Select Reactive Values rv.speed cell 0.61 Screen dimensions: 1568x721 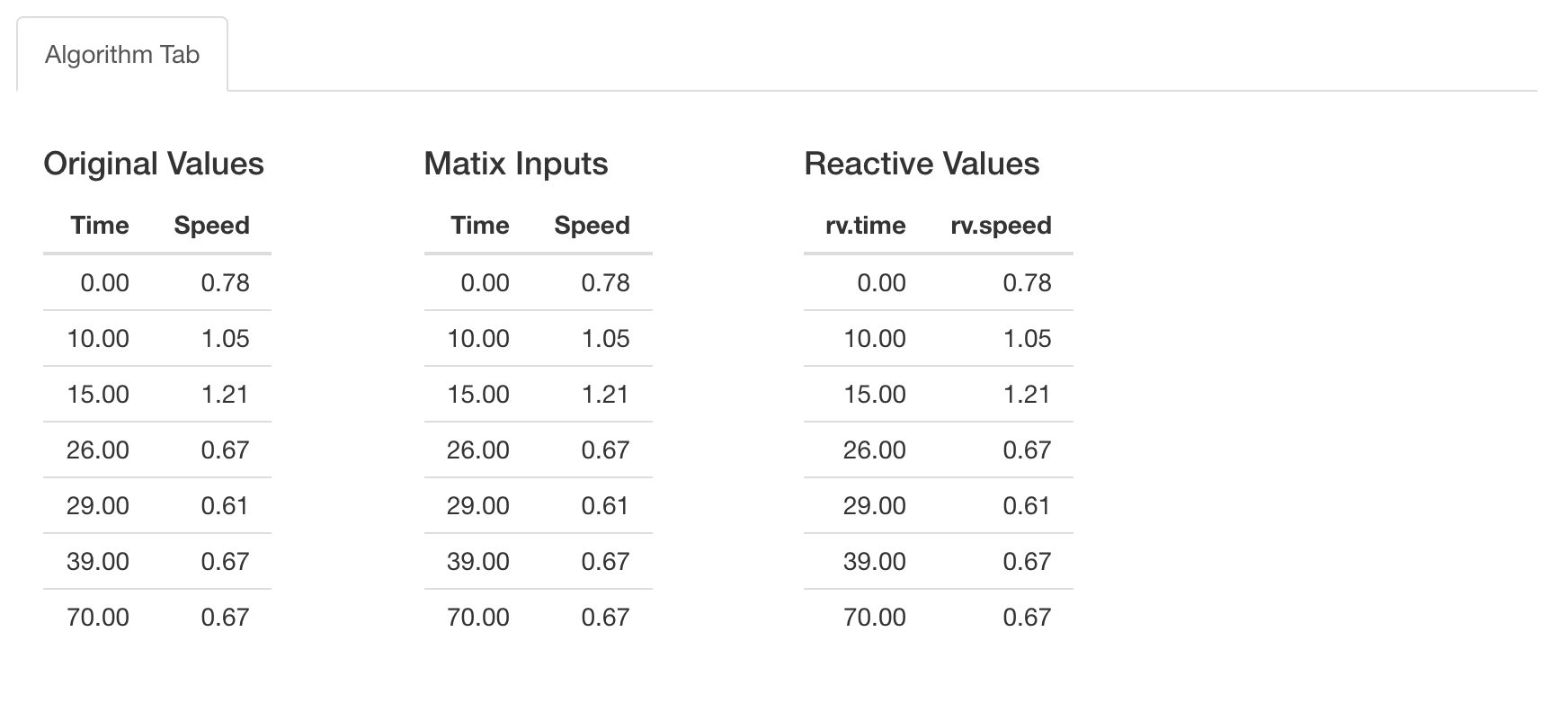[x=1027, y=506]
